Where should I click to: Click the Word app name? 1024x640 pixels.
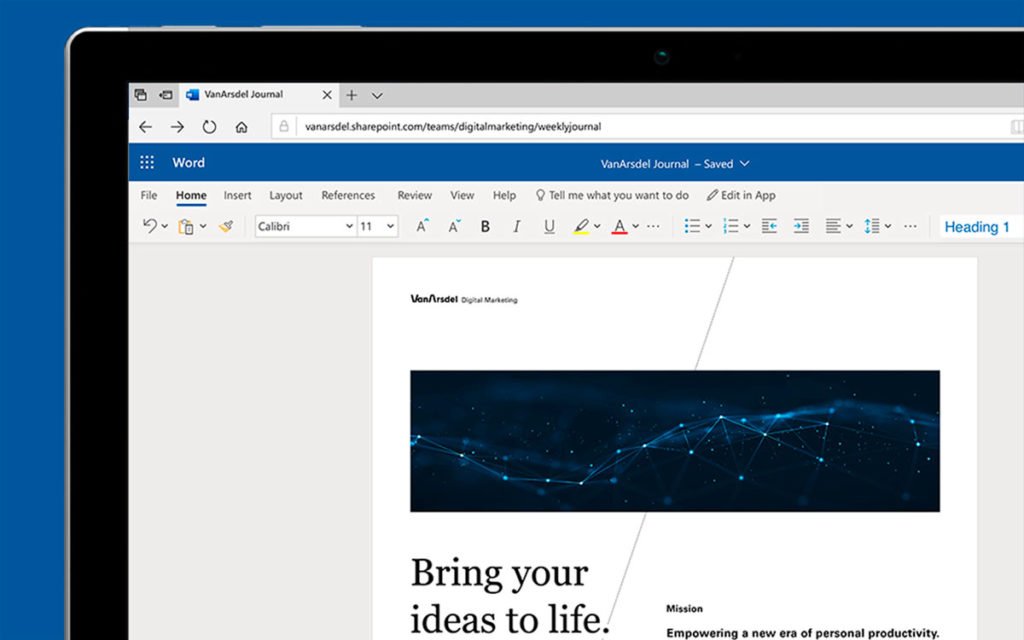pos(188,163)
